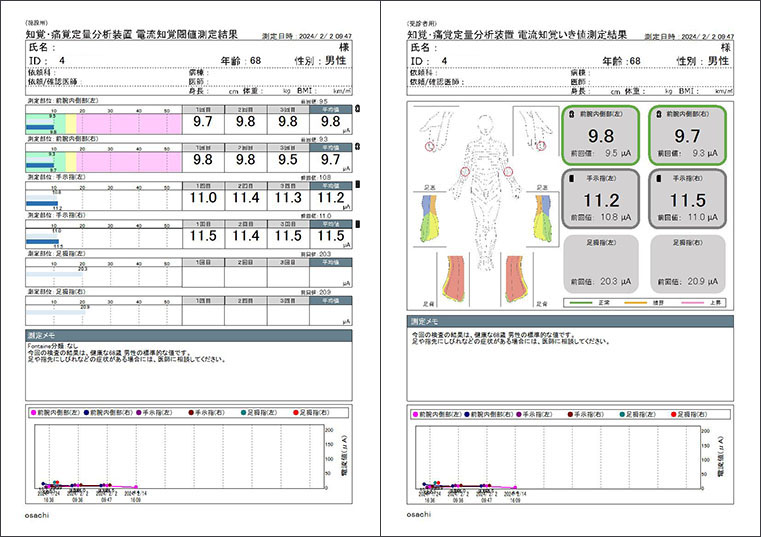Click the red circle on the upper-left hand sketch
Image resolution: width=761 pixels, height=537 pixels.
click(x=430, y=146)
